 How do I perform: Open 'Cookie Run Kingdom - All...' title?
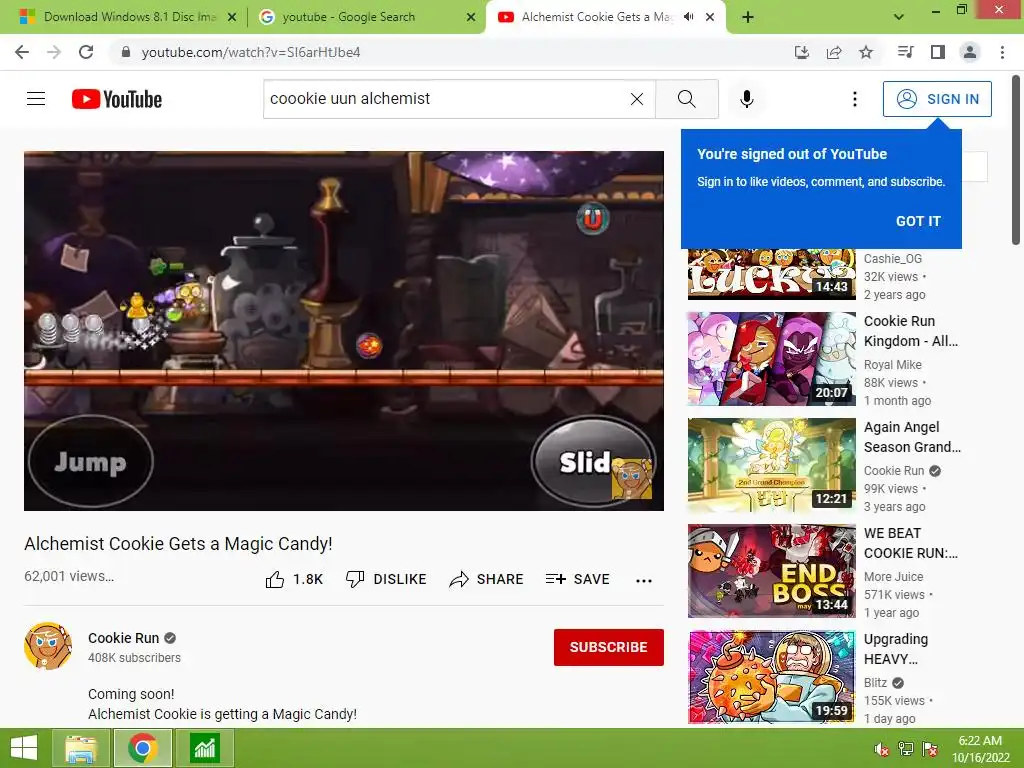[x=911, y=331]
